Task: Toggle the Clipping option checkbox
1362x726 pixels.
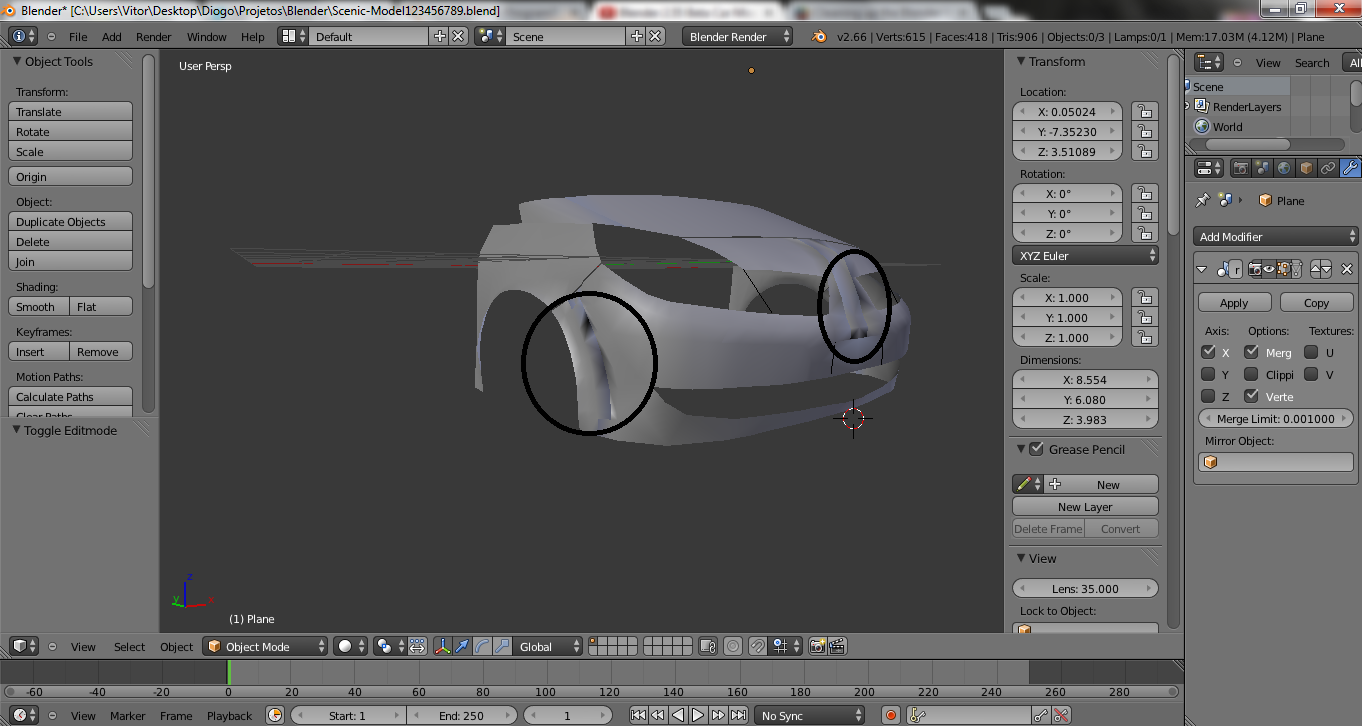Action: tap(1251, 374)
